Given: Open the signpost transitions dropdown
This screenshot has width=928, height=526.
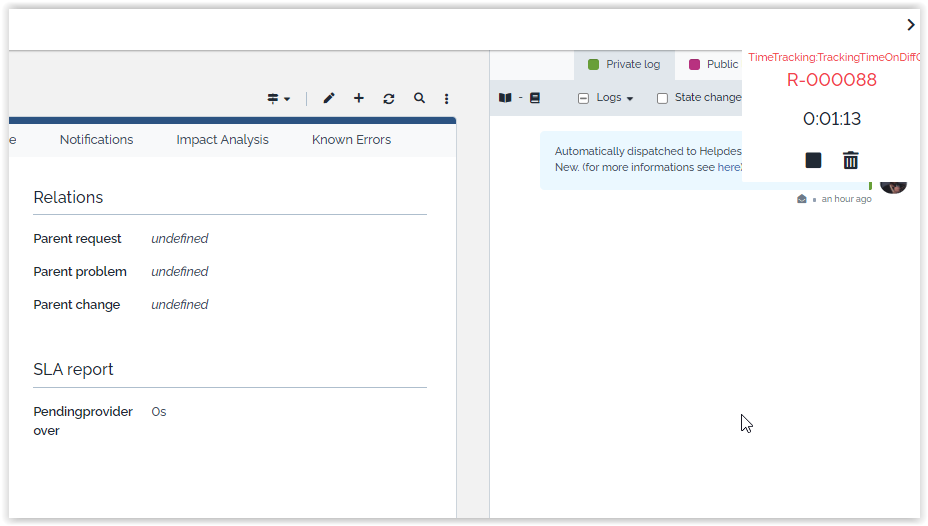Looking at the screenshot, I should coord(278,98).
